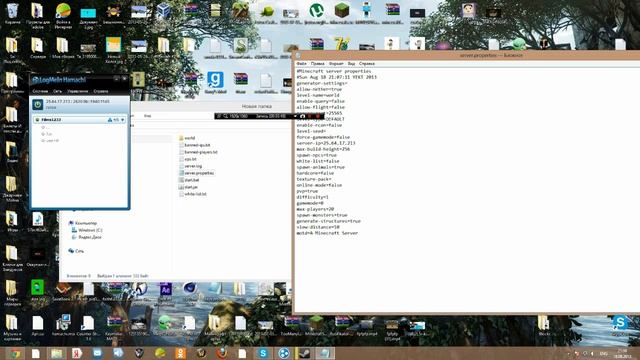Click the recorder camera icon on overlay bar
The height and width of the screenshot is (360, 640).
[302, 116]
